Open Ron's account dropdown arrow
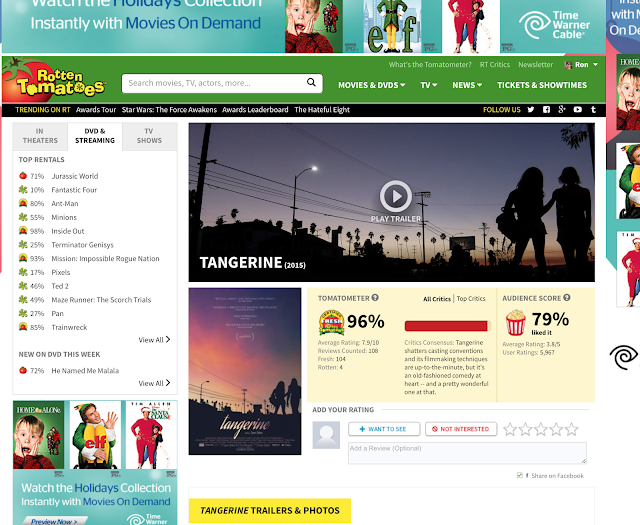 click(596, 65)
